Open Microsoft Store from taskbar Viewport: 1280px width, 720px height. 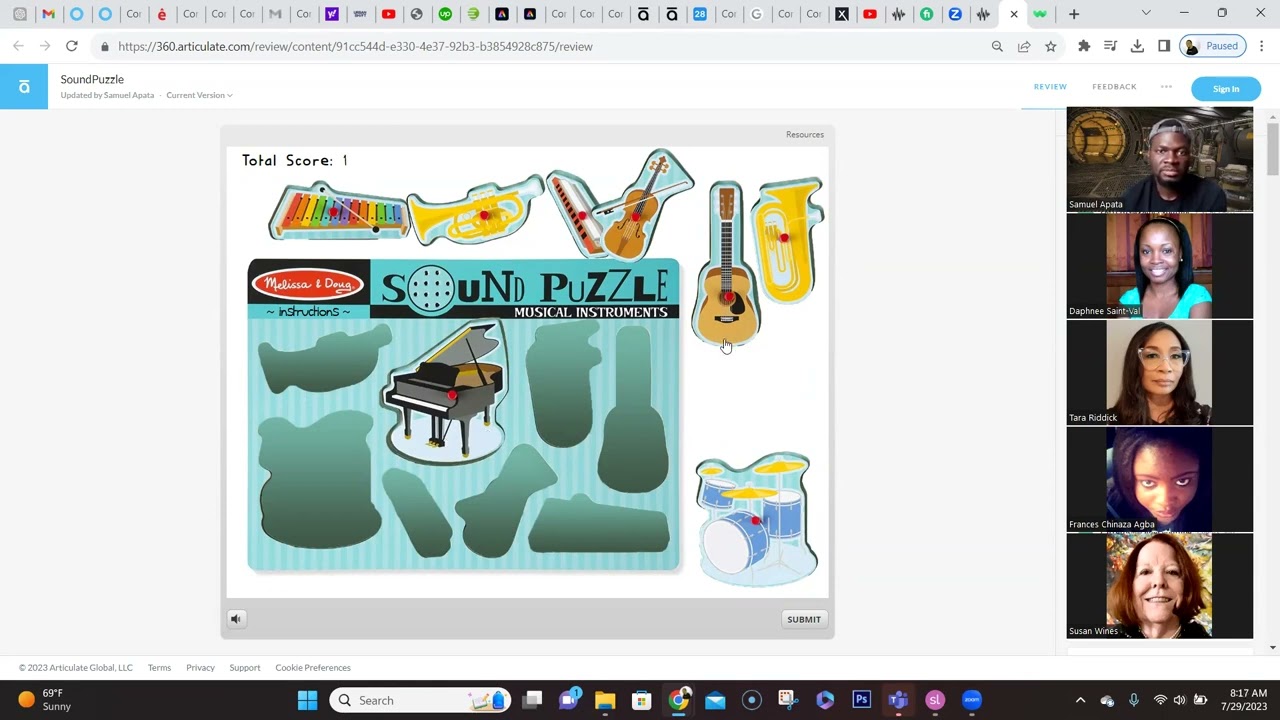click(642, 700)
